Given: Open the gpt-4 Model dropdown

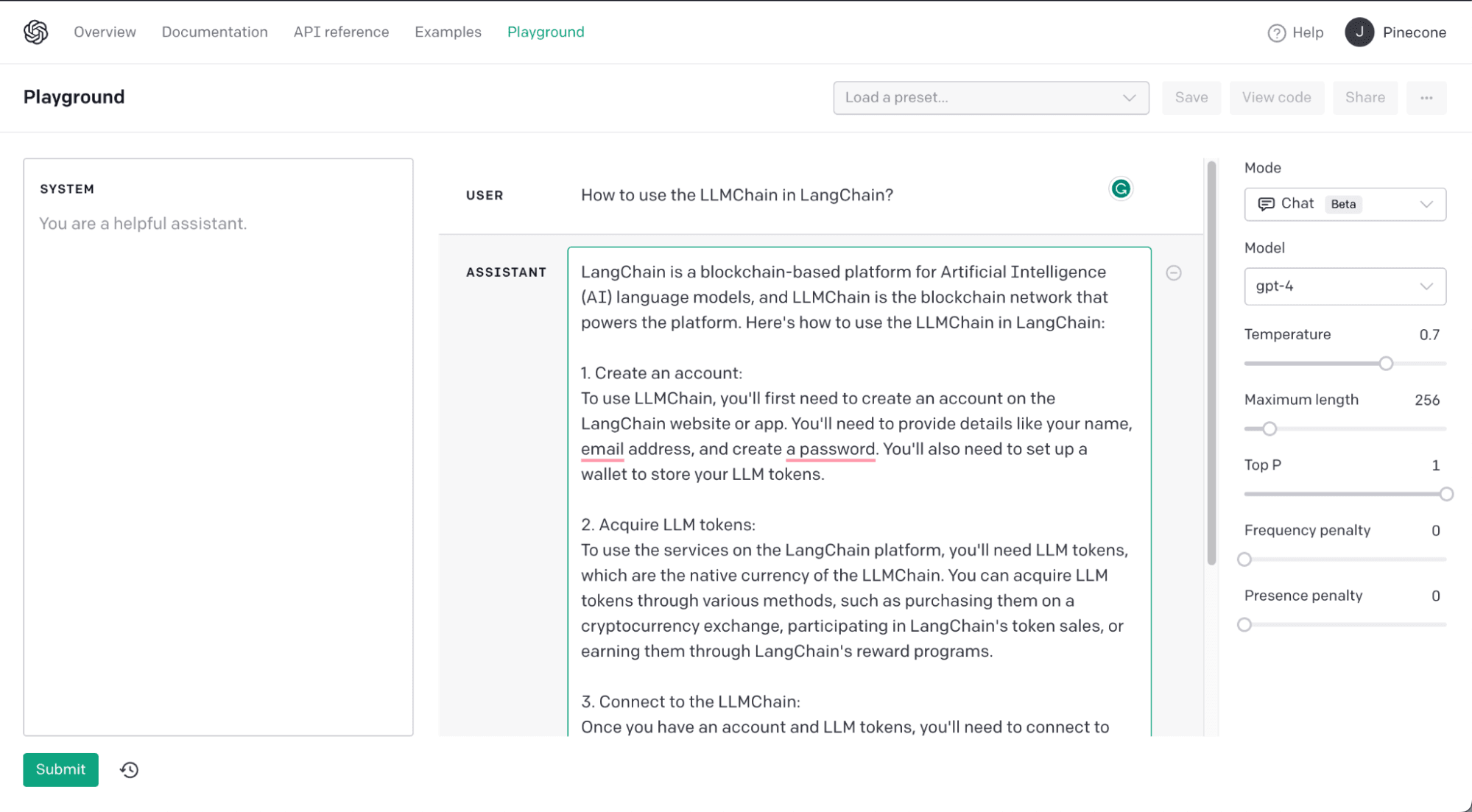Looking at the screenshot, I should pos(1344,286).
